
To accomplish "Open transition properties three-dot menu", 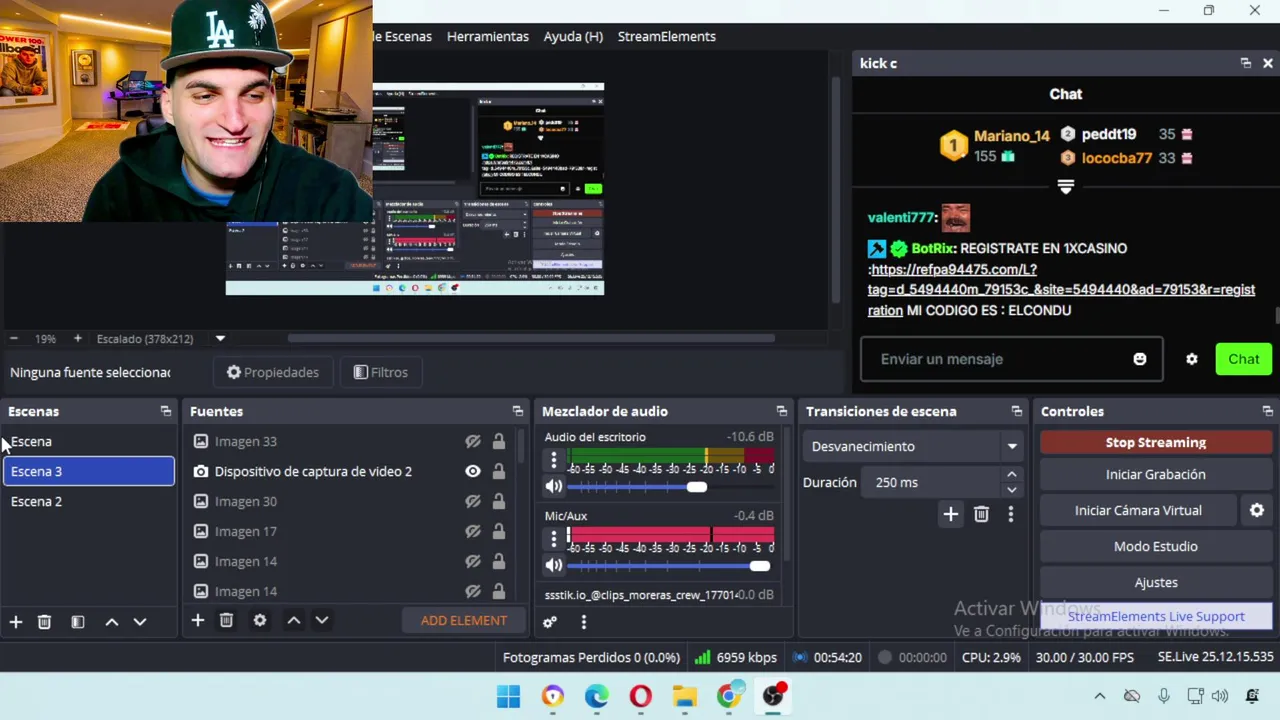I will (x=1011, y=514).
